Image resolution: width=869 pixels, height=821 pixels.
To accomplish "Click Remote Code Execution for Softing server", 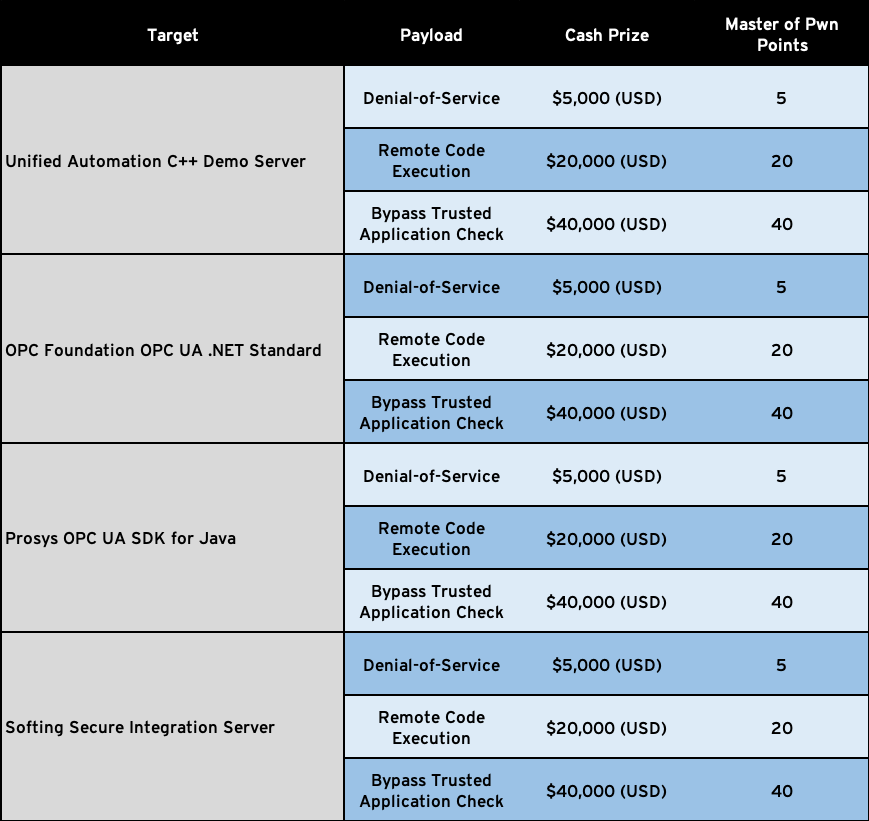I will [431, 728].
